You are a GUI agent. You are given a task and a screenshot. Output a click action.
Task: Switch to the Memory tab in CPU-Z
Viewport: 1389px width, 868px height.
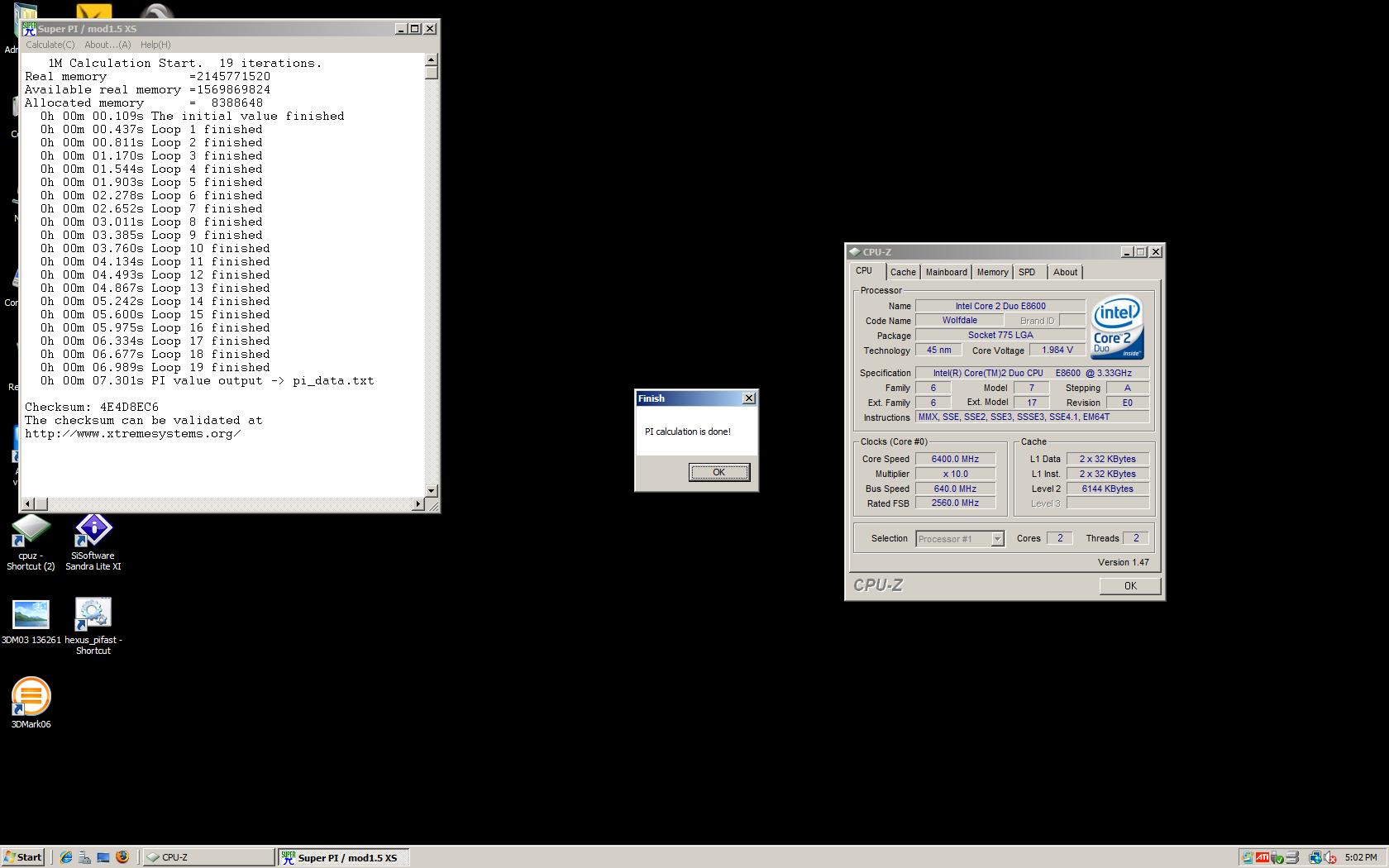point(992,272)
